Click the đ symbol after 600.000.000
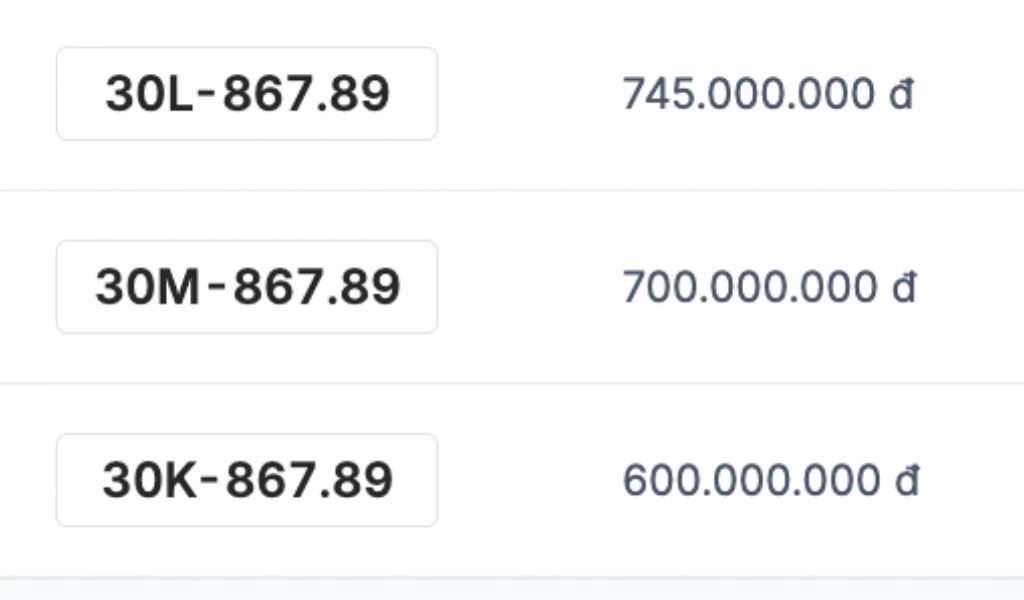Viewport: 1024px width, 600px height. 907,480
